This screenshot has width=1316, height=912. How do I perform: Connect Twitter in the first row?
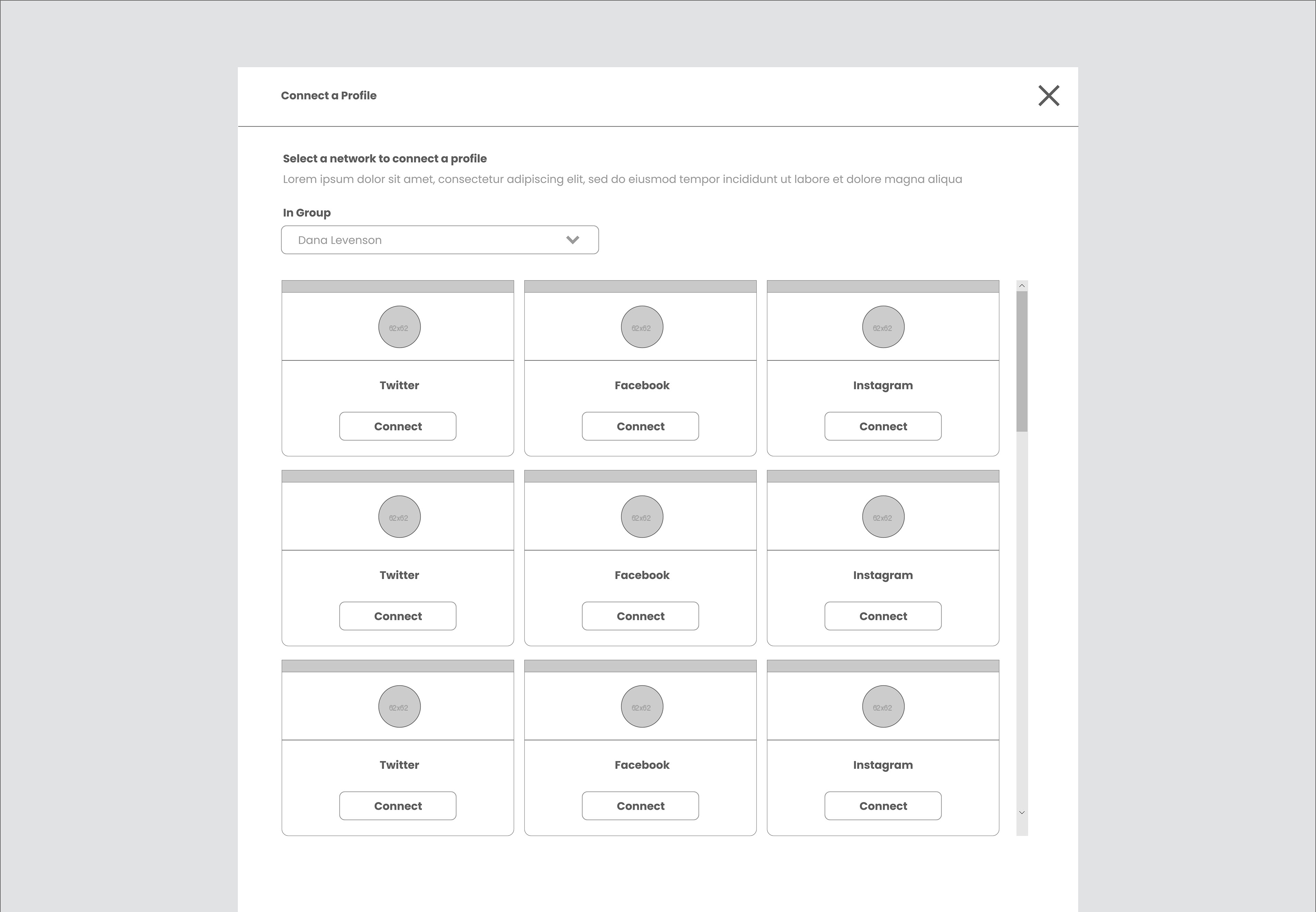(398, 426)
